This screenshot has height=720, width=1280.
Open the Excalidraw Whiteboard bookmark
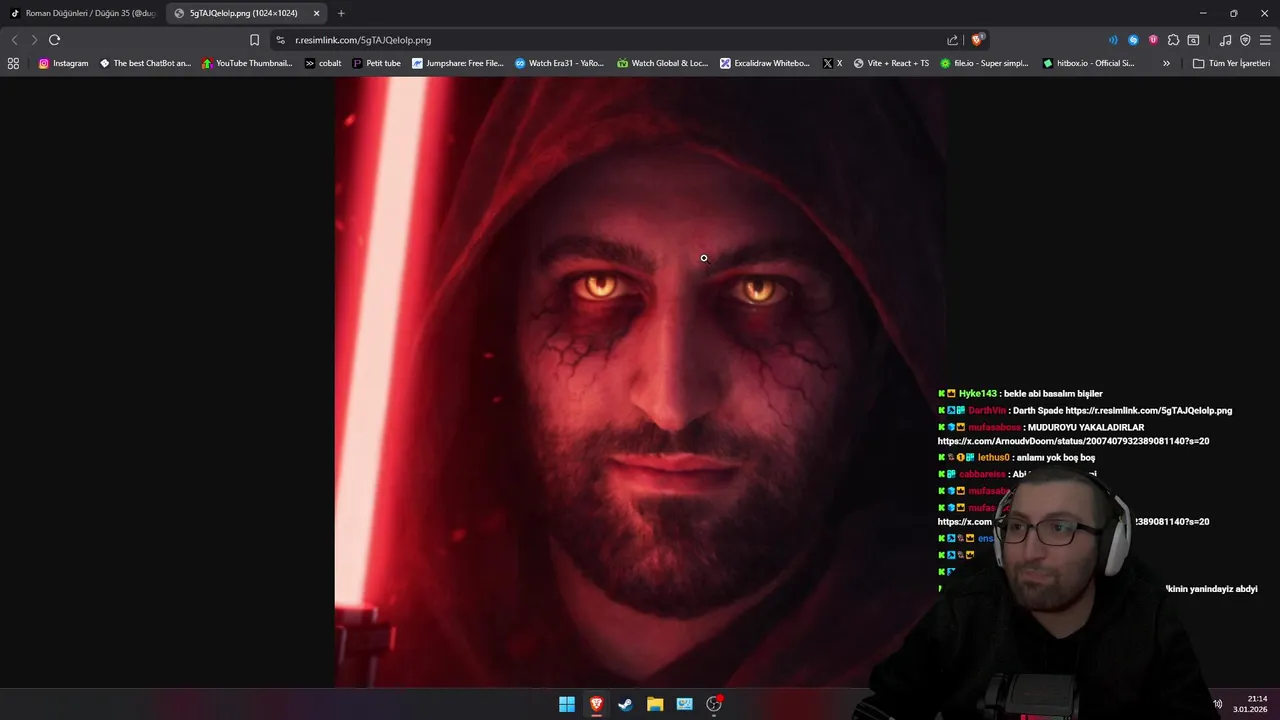[x=765, y=63]
